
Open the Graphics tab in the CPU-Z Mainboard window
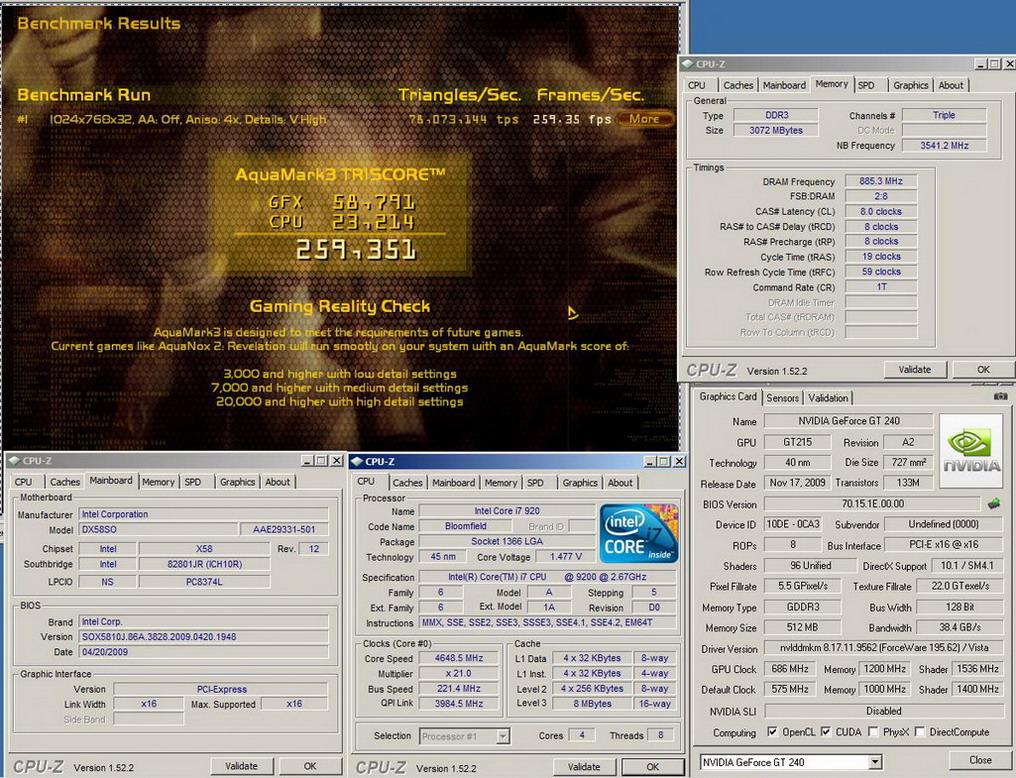[x=237, y=482]
